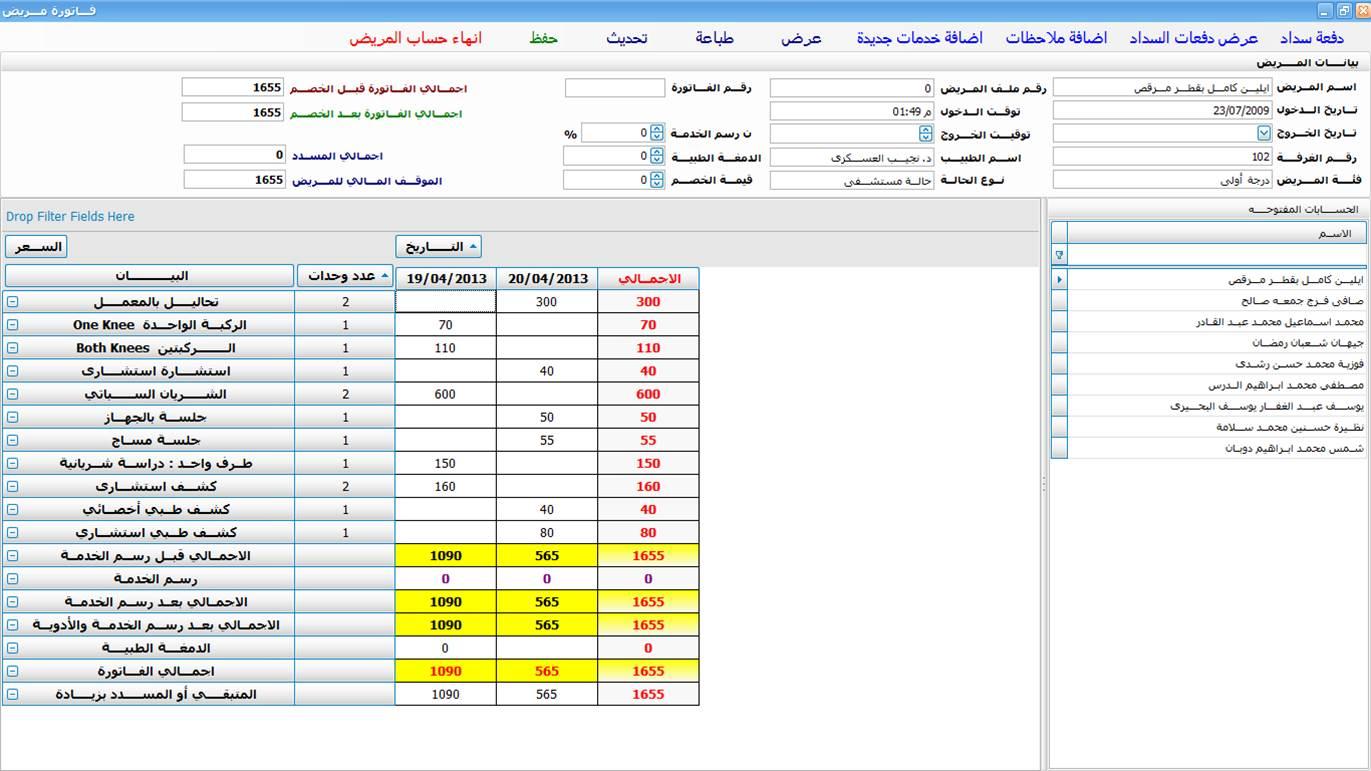The image size is (1371, 771).
Task: Click the السعر field header button
Action: (36, 246)
